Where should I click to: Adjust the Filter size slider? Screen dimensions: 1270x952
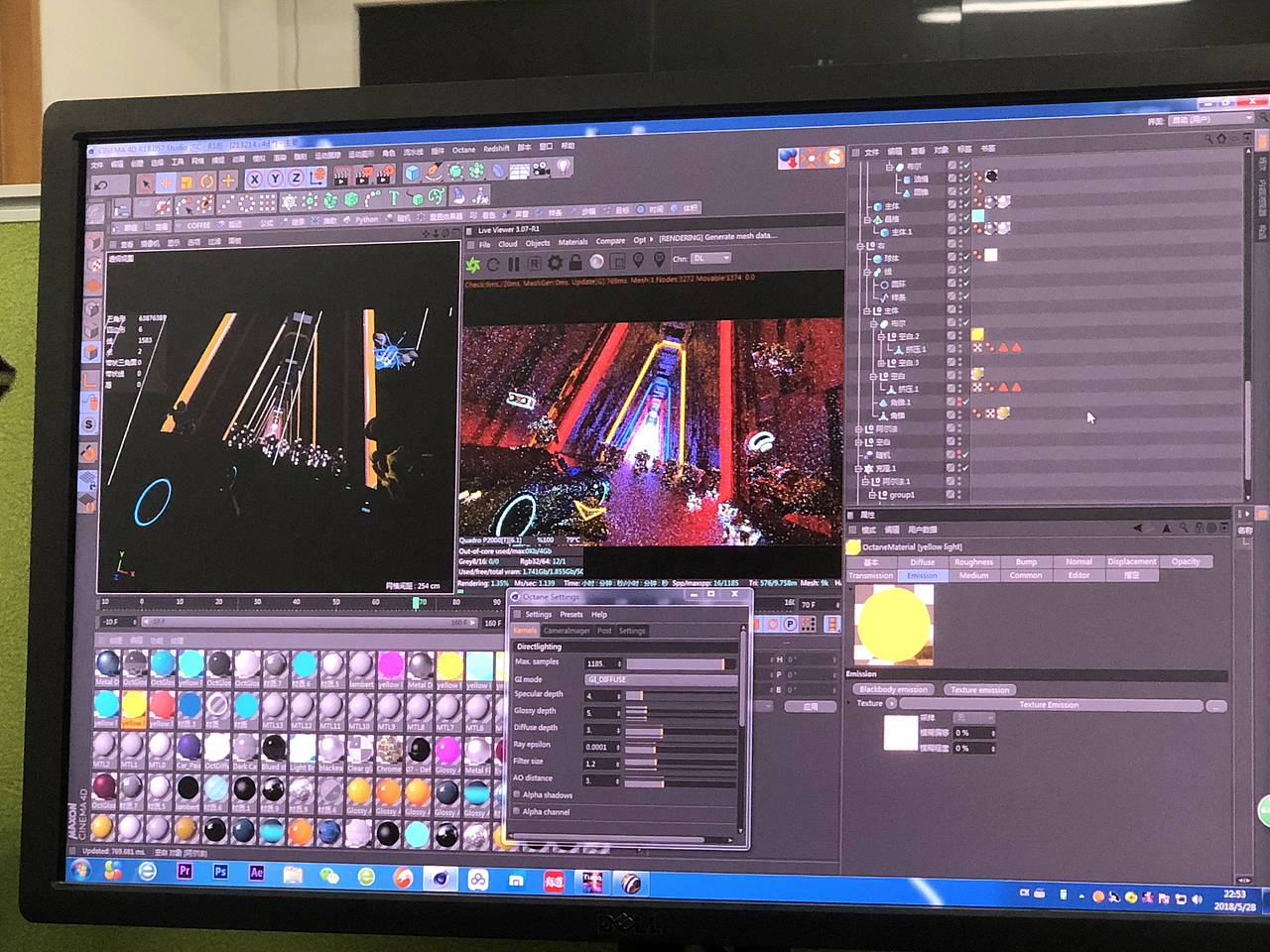coord(681,763)
